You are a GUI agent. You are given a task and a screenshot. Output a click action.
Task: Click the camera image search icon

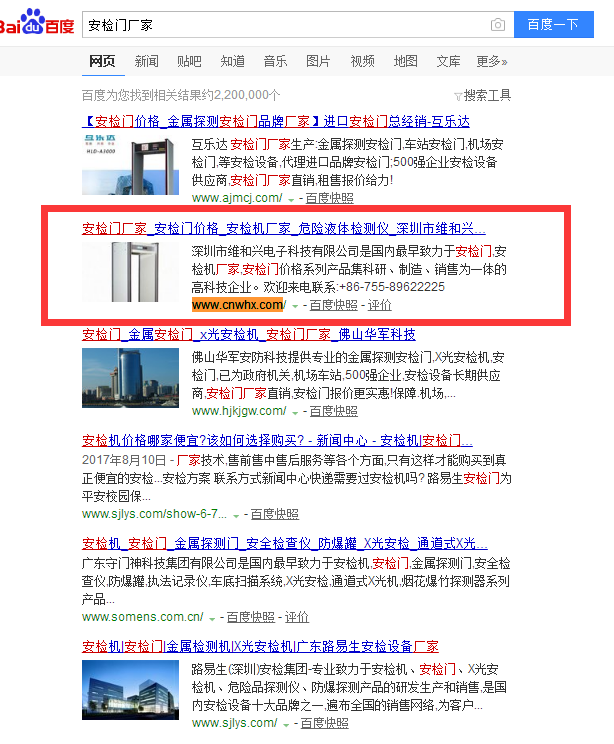pos(497,25)
